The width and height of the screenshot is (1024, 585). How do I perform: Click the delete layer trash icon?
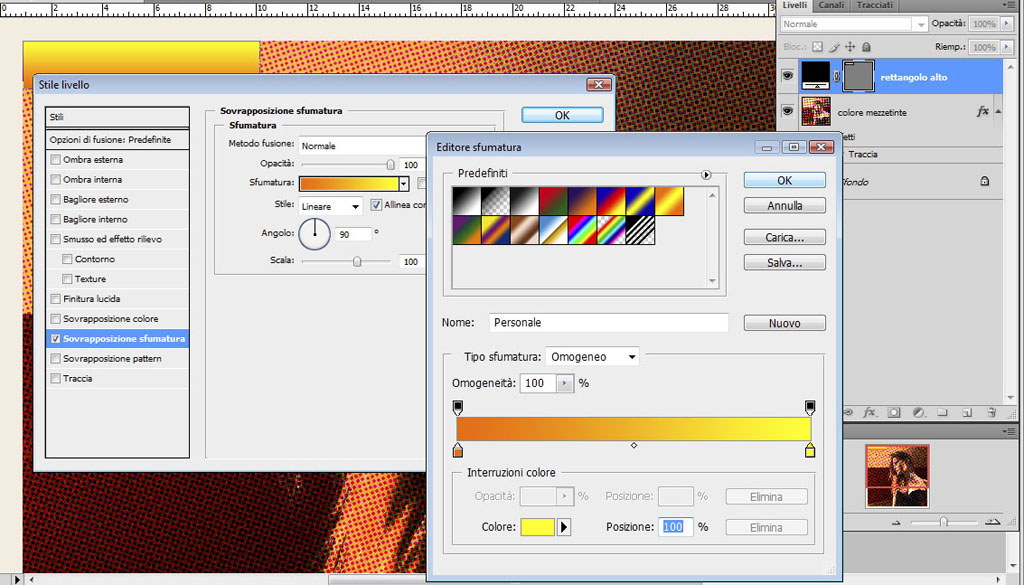pos(991,412)
